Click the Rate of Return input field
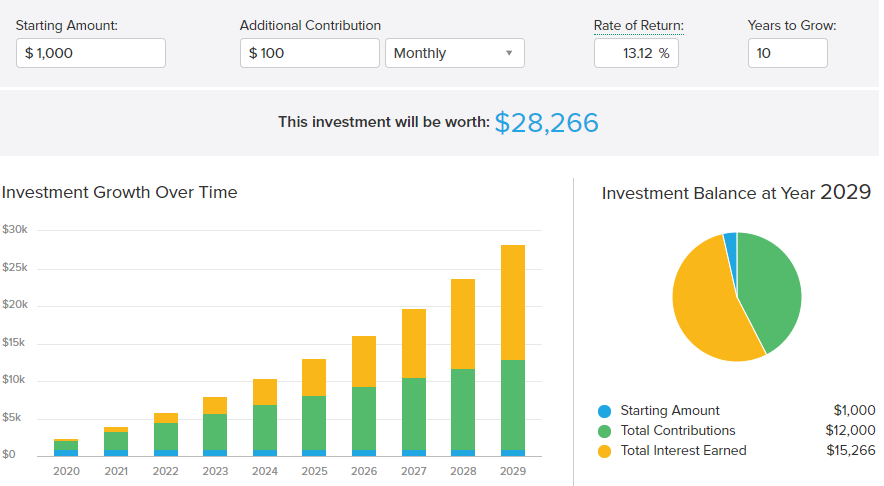Viewport: 884px width, 486px height. [636, 53]
